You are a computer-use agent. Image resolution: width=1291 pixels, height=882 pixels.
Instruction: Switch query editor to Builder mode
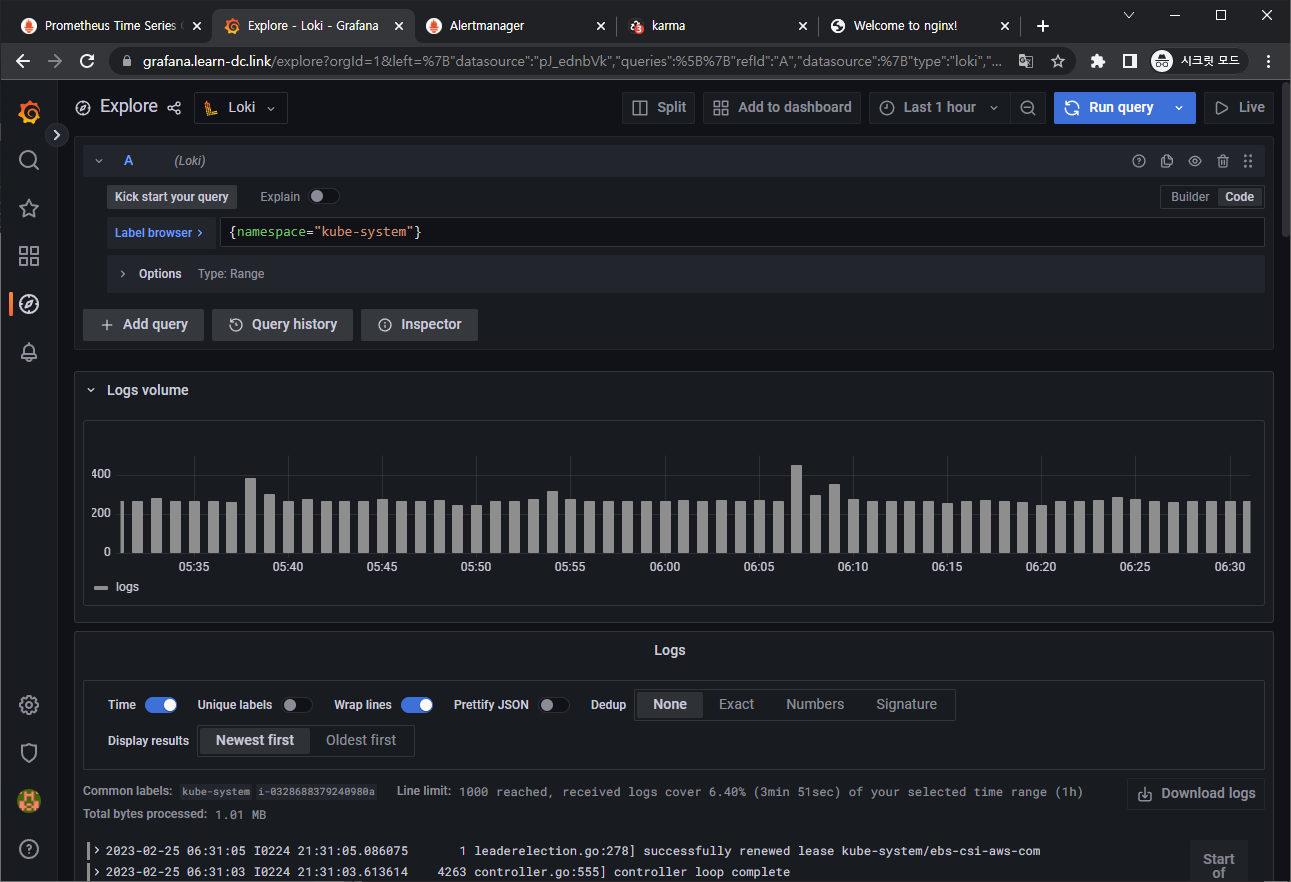(x=1190, y=197)
